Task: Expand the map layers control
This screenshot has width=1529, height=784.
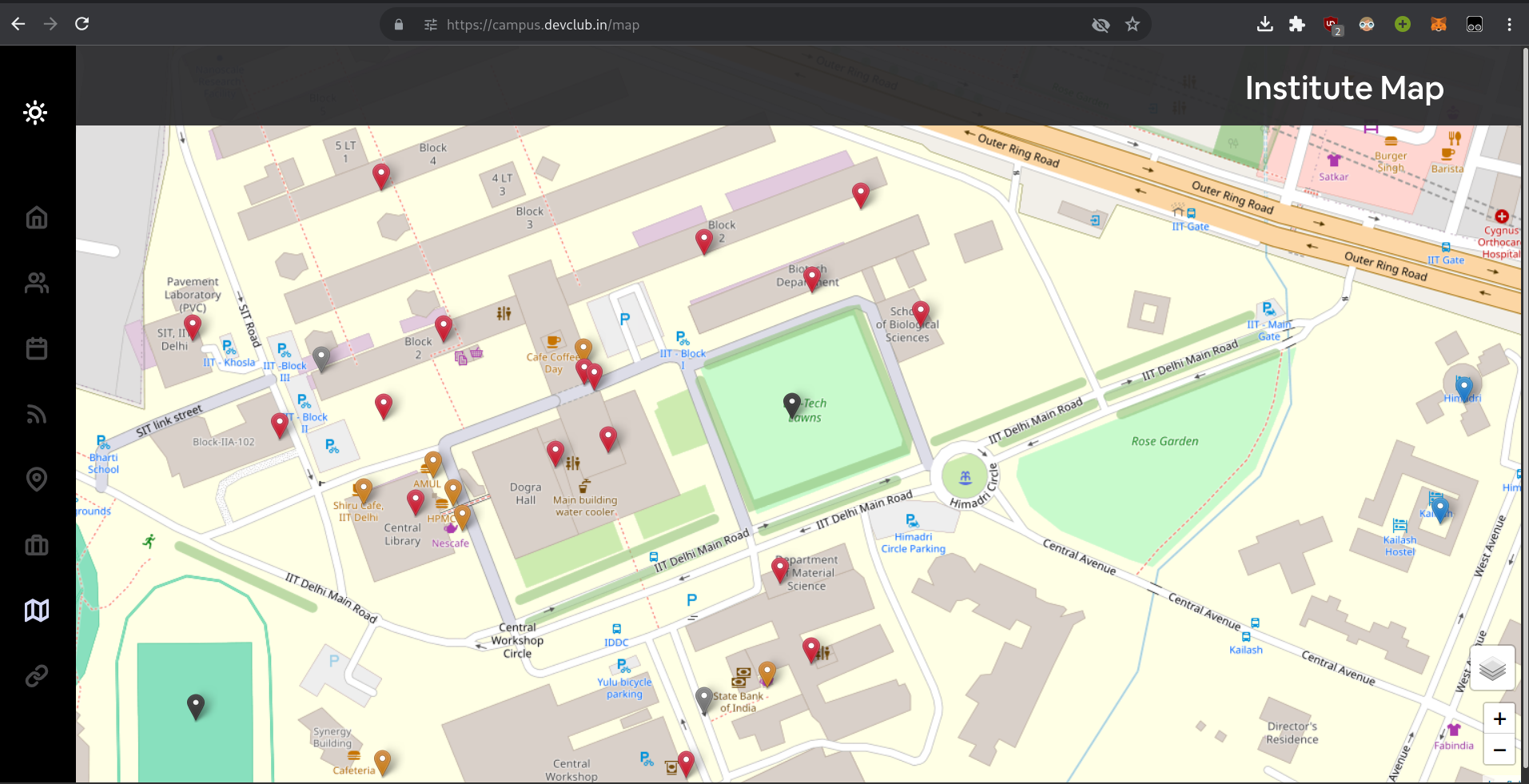Action: click(1491, 668)
